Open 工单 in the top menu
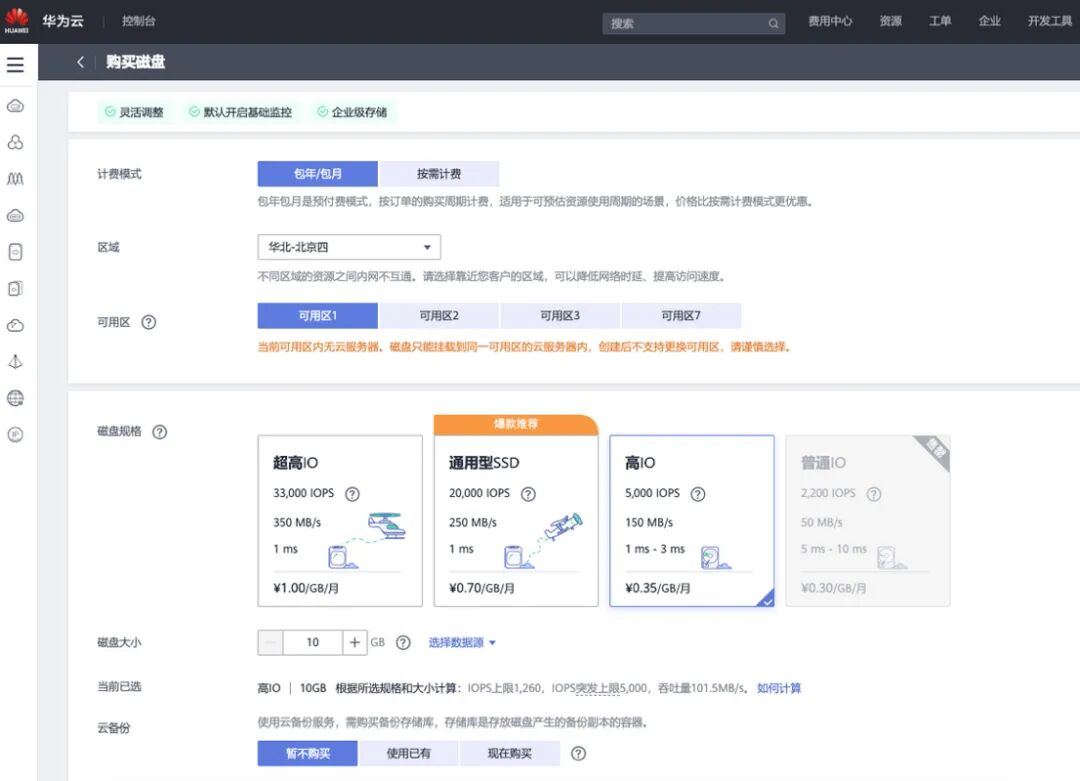1080x781 pixels. 940,21
